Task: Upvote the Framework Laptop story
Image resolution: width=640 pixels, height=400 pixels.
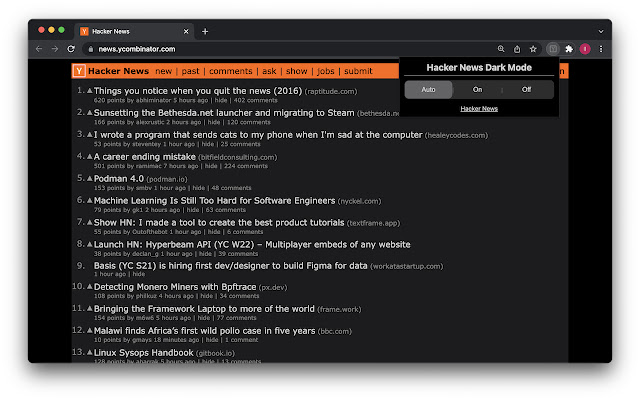Action: 89,309
